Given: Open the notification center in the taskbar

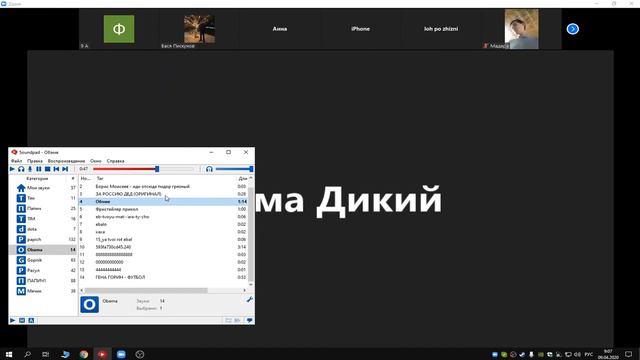Looking at the screenshot, I should point(629,354).
